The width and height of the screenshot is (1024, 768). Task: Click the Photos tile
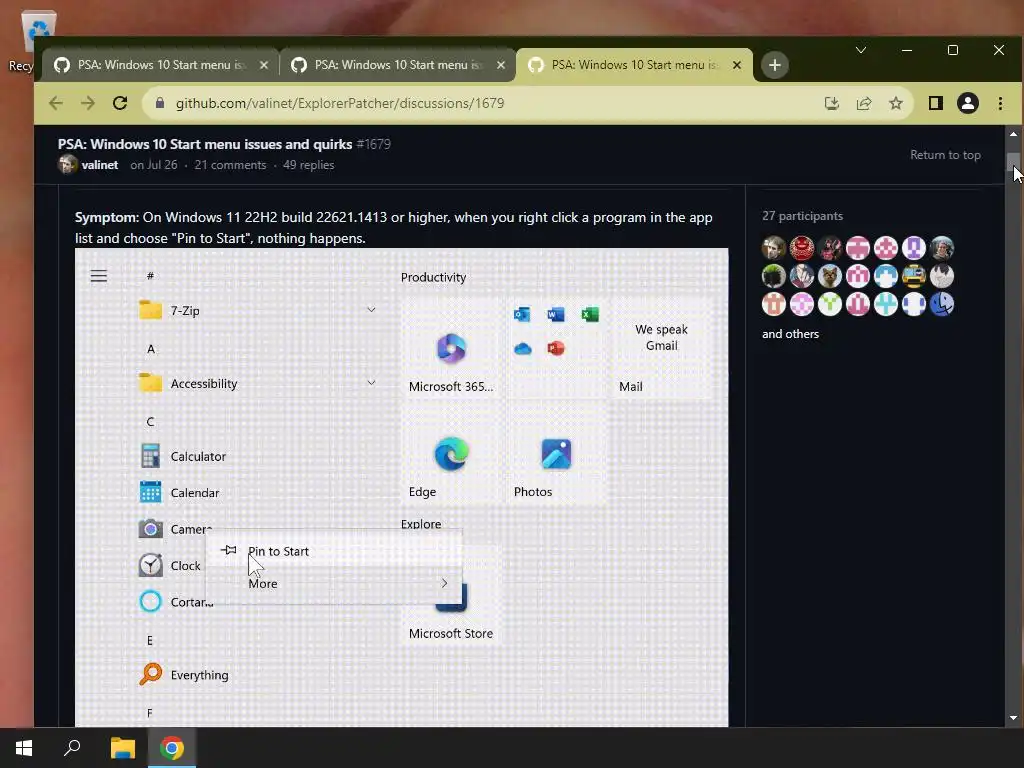pos(556,456)
